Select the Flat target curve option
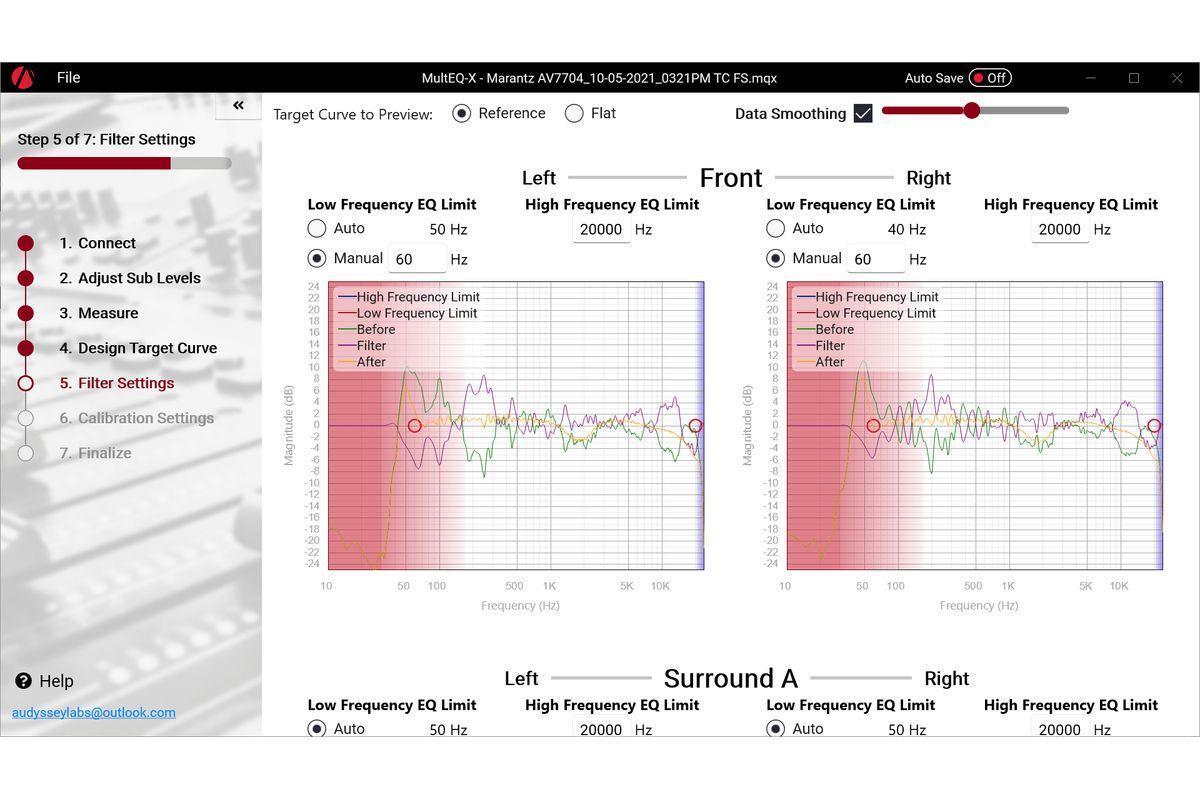The image size is (1200, 800). click(x=574, y=114)
